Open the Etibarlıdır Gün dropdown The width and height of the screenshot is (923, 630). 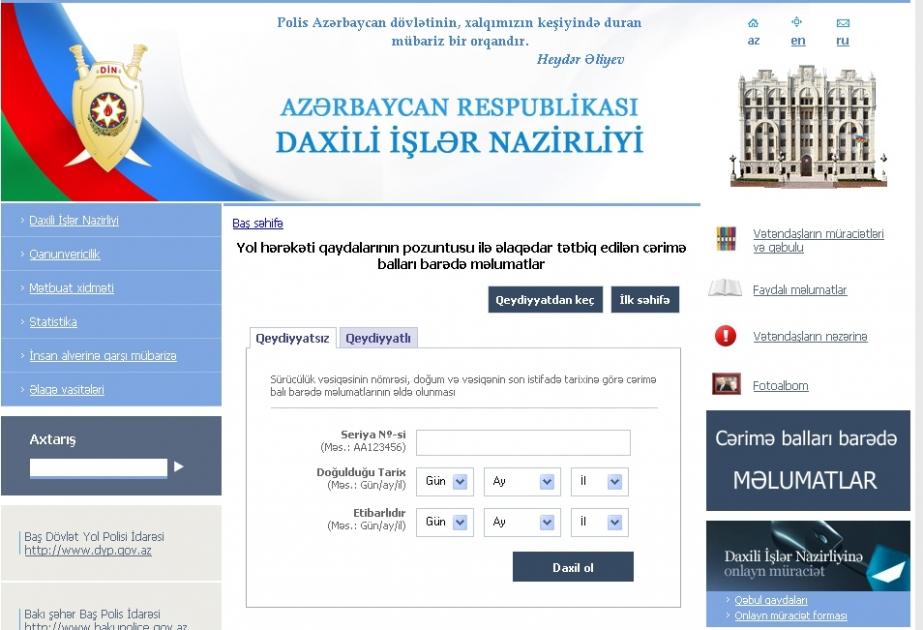click(x=444, y=522)
